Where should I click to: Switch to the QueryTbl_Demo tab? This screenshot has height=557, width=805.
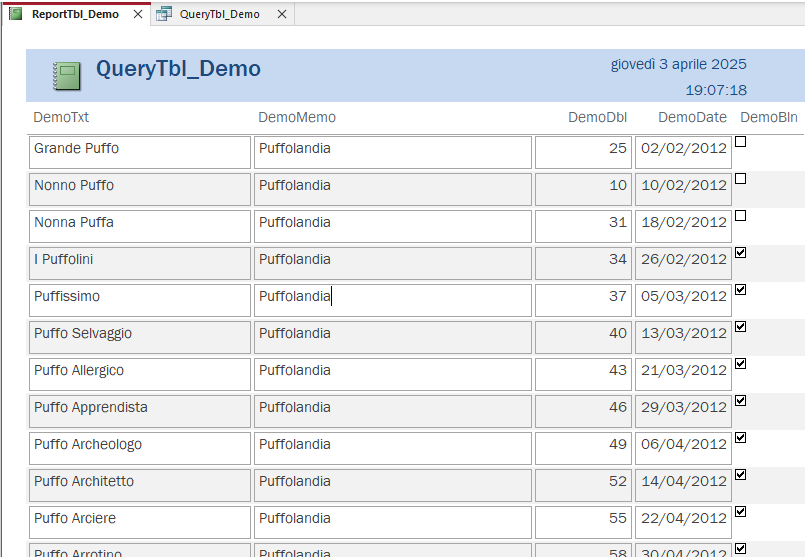click(x=219, y=14)
